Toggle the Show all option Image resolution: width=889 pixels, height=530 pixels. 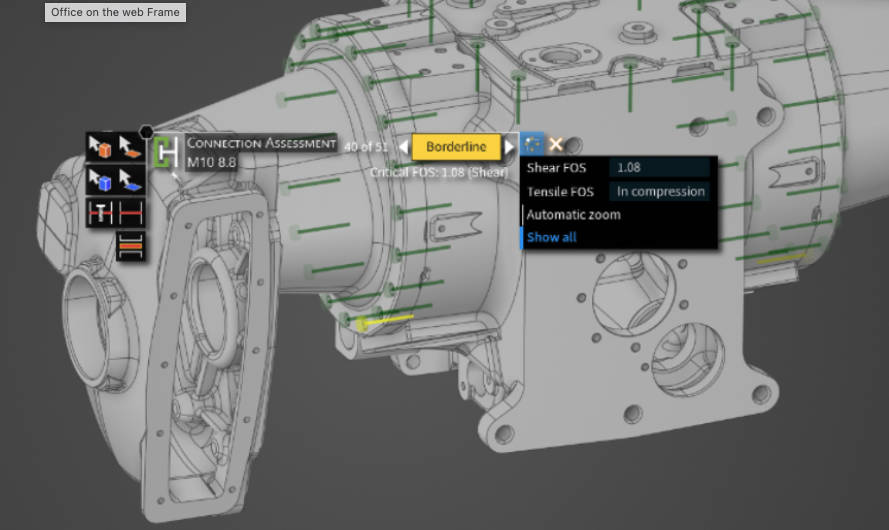(551, 237)
